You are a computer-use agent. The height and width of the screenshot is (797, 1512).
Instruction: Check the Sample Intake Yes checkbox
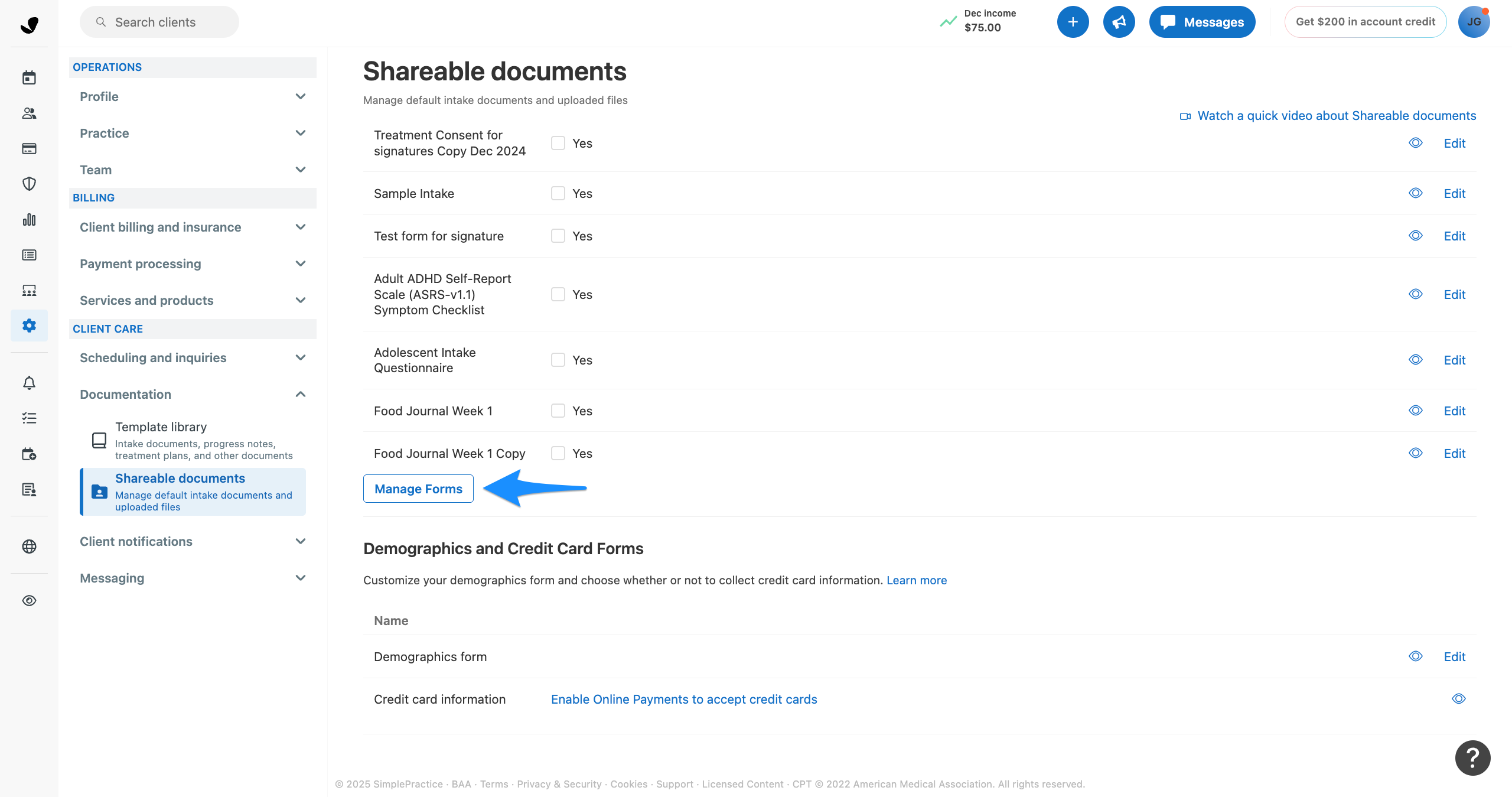point(558,193)
